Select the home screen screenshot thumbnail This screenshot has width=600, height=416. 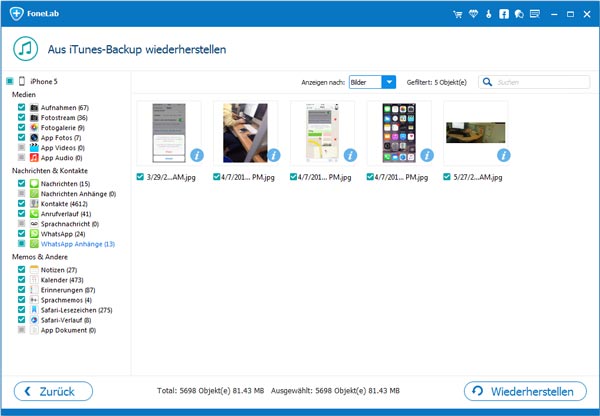(x=398, y=132)
